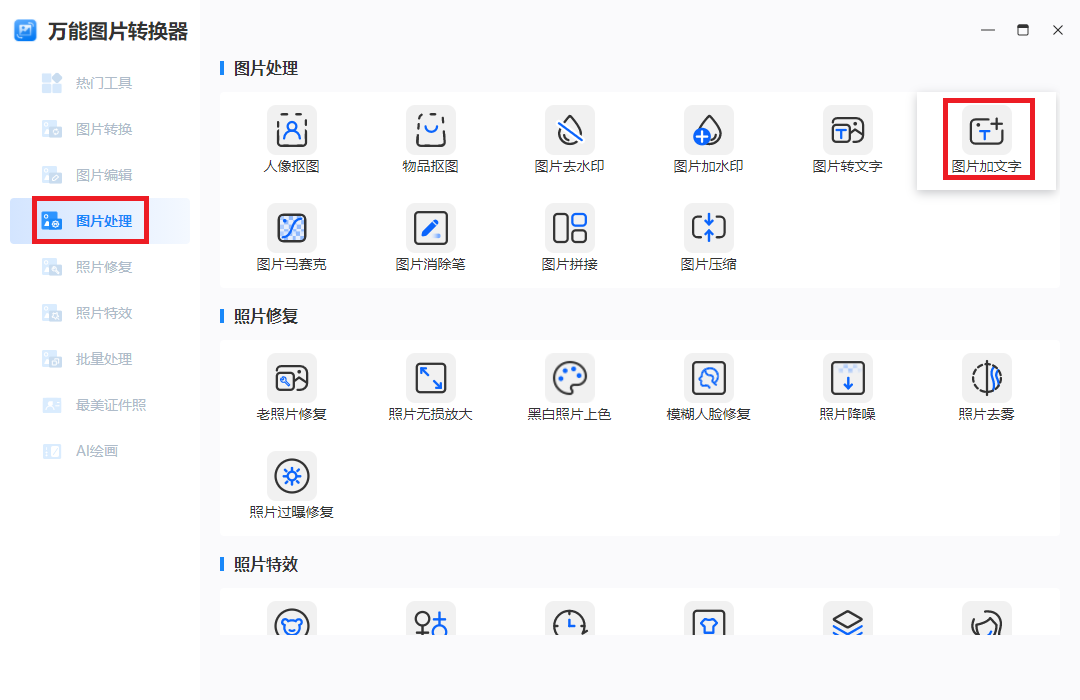Select the 照片去雾 photo dehaze tool
This screenshot has width=1080, height=700.
(x=987, y=388)
